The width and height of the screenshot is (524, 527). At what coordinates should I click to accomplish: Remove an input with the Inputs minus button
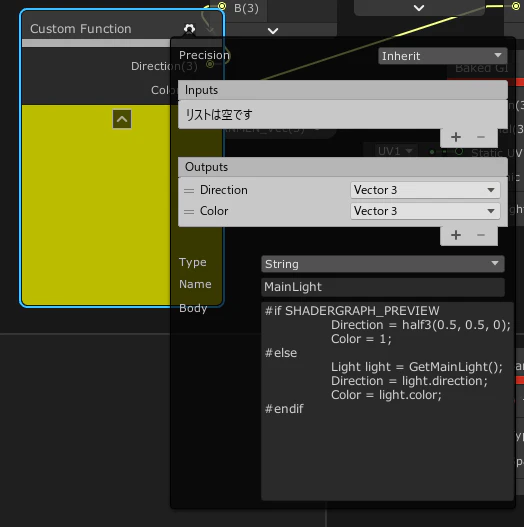tap(481, 137)
